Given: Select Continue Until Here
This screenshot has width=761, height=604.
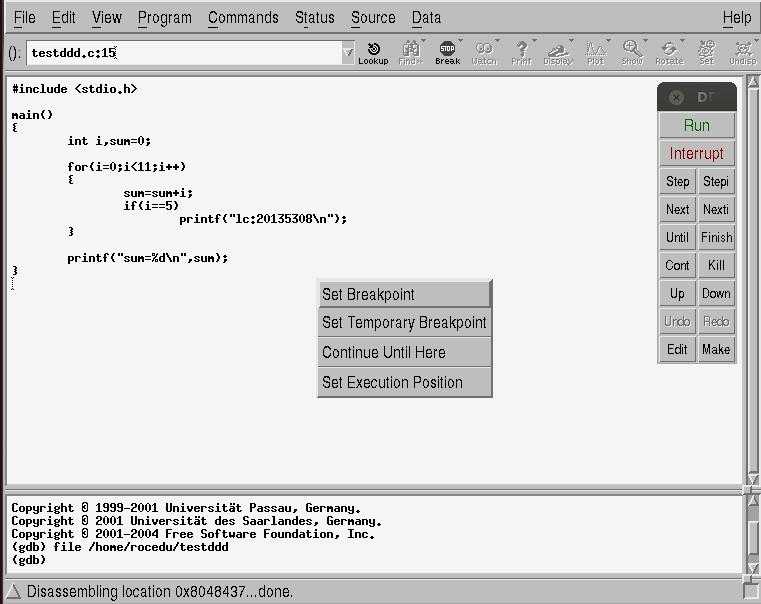Looking at the screenshot, I should [404, 352].
